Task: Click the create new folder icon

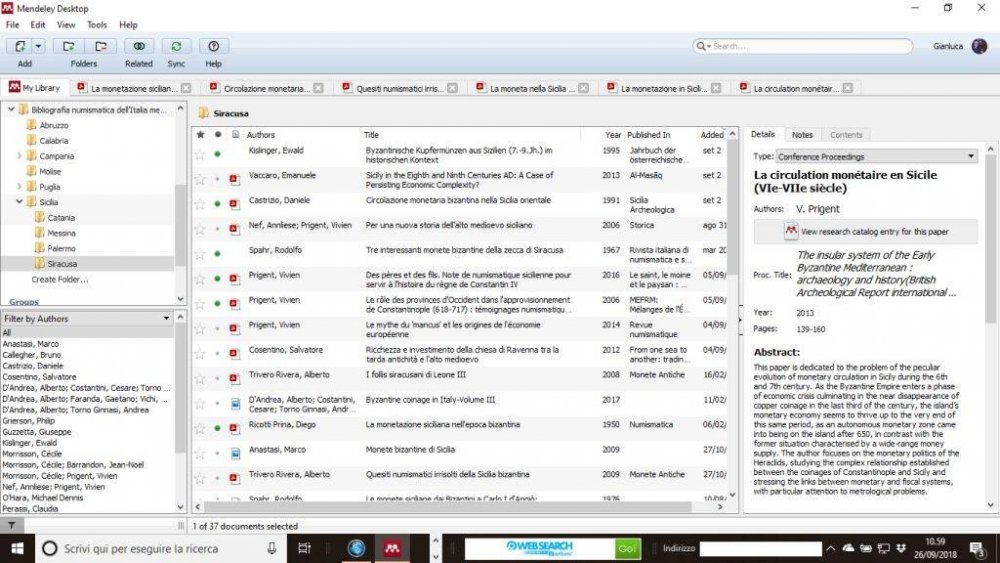Action: click(x=68, y=47)
